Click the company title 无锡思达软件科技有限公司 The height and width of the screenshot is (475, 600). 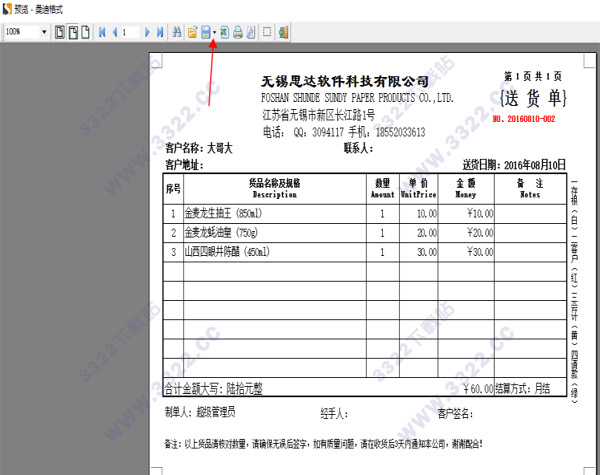click(x=345, y=81)
